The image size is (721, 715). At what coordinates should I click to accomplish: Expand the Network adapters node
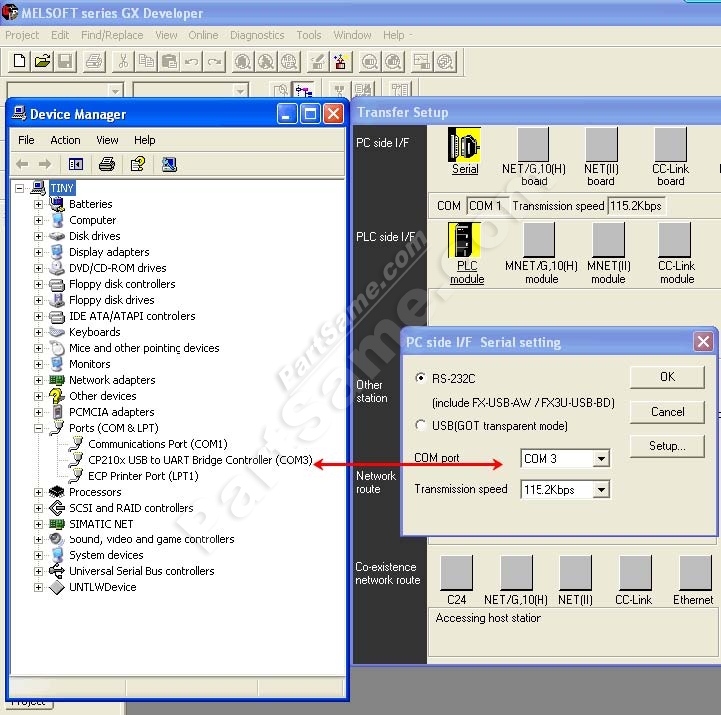(38, 380)
